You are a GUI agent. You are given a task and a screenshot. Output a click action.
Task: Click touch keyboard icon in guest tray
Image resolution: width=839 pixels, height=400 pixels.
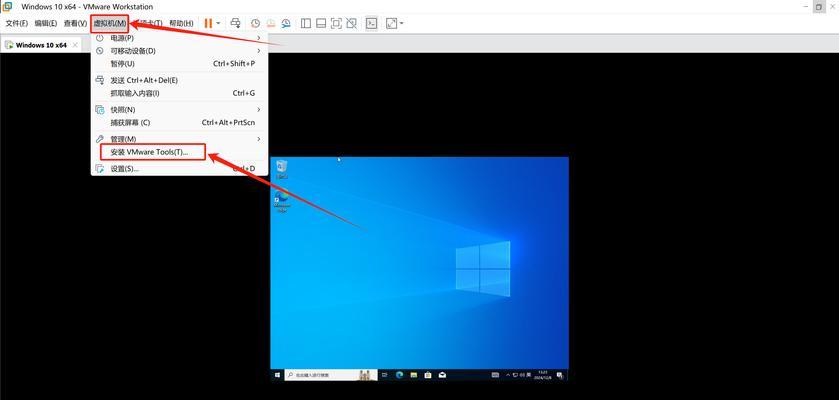click(x=495, y=375)
